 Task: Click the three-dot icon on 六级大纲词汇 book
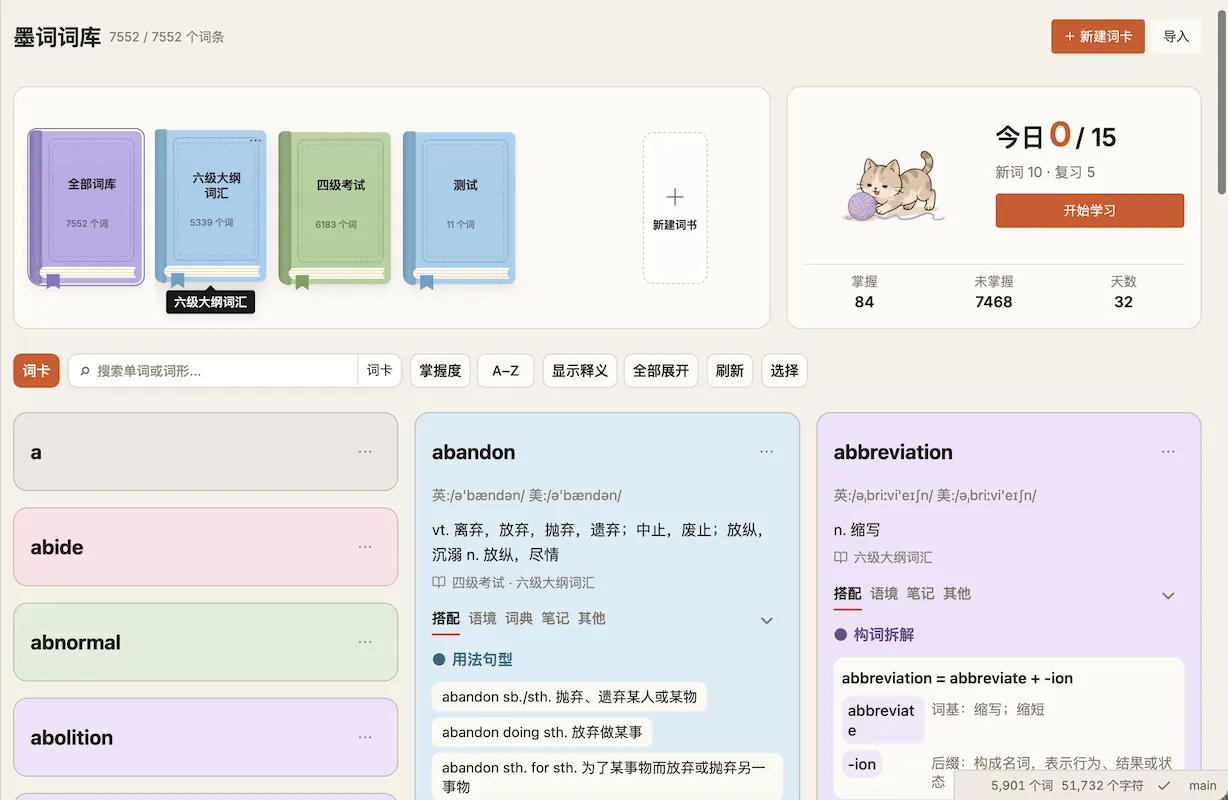click(255, 140)
